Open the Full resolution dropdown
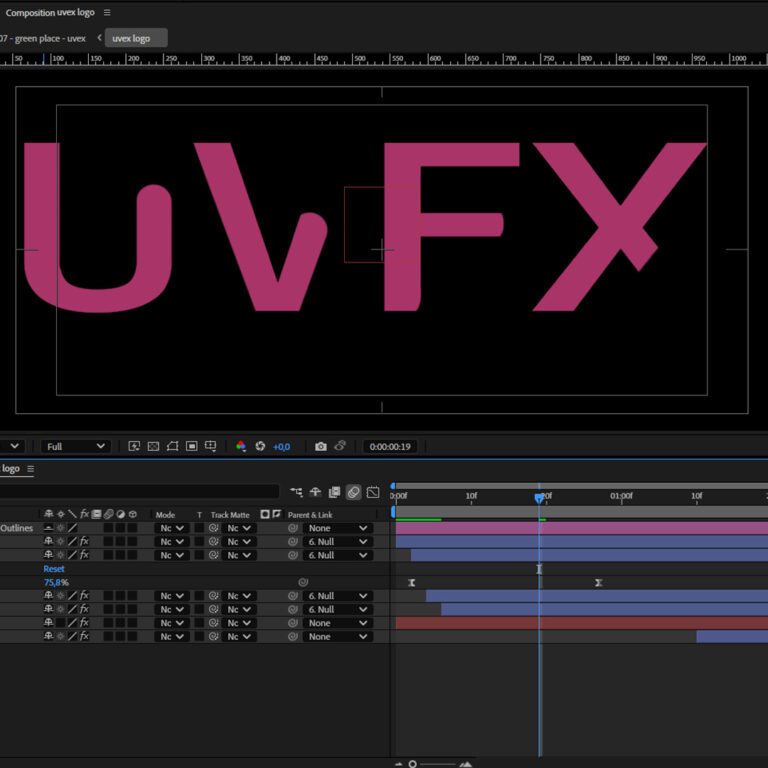This screenshot has height=768, width=768. coord(76,446)
